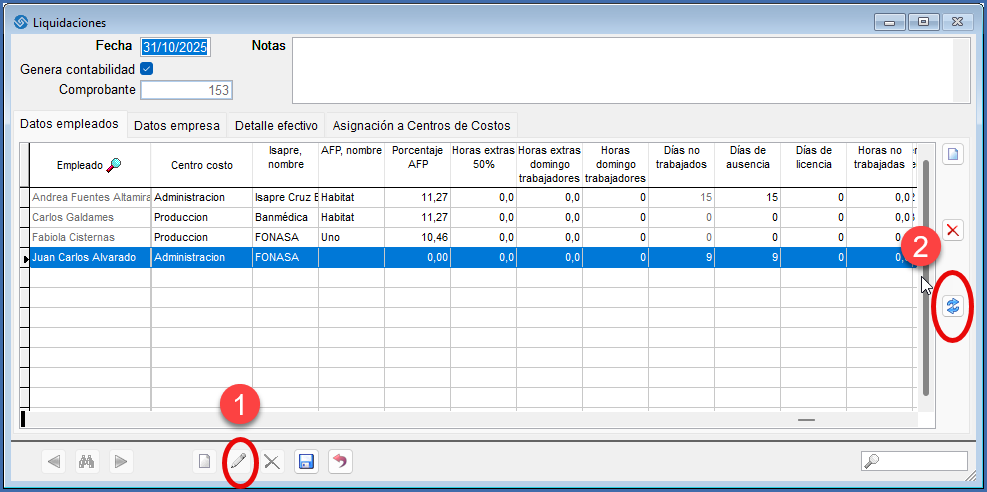Click the Uno AFP cell for Fabiola Cisternas
This screenshot has width=987, height=492.
(x=351, y=237)
